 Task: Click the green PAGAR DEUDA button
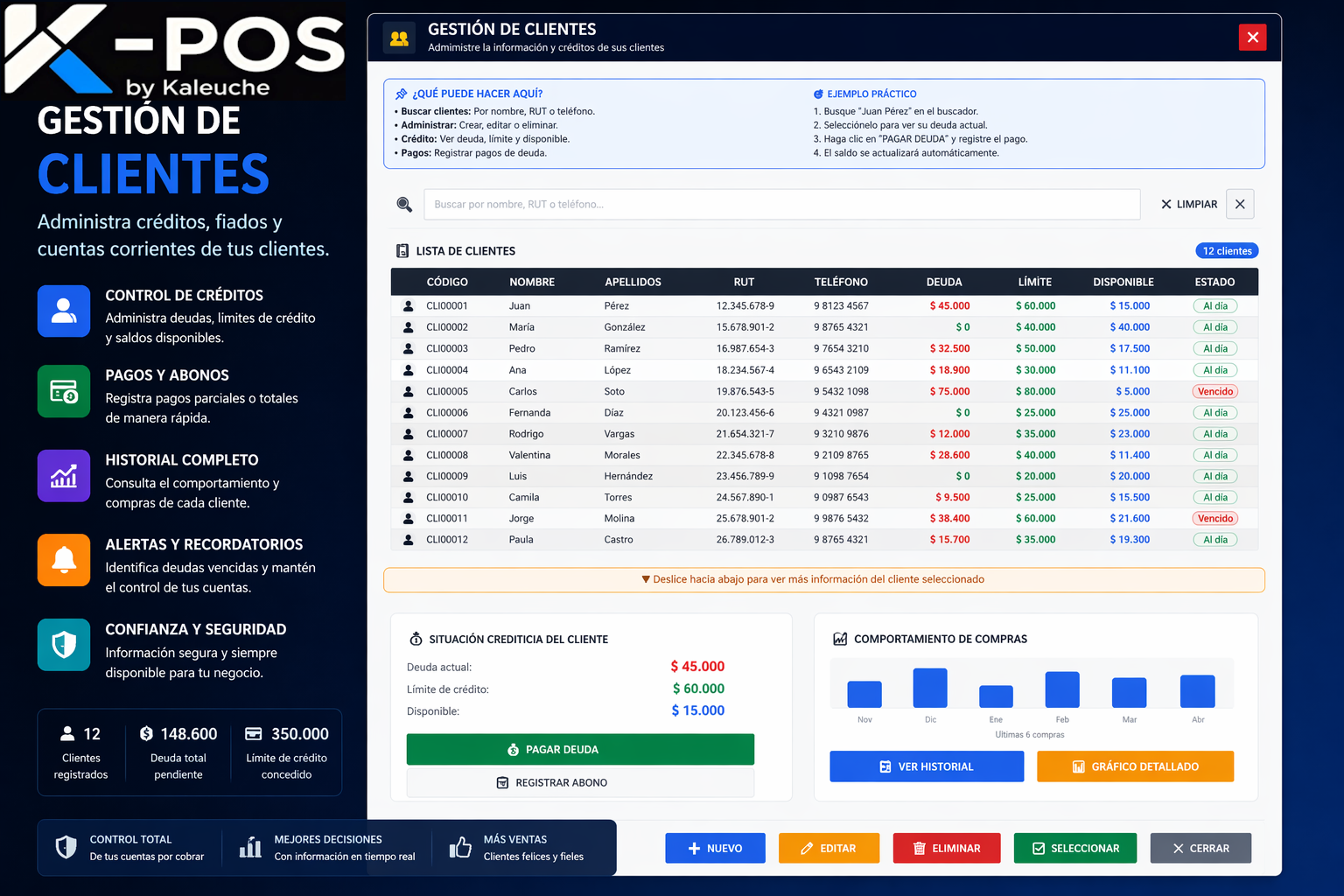point(580,750)
